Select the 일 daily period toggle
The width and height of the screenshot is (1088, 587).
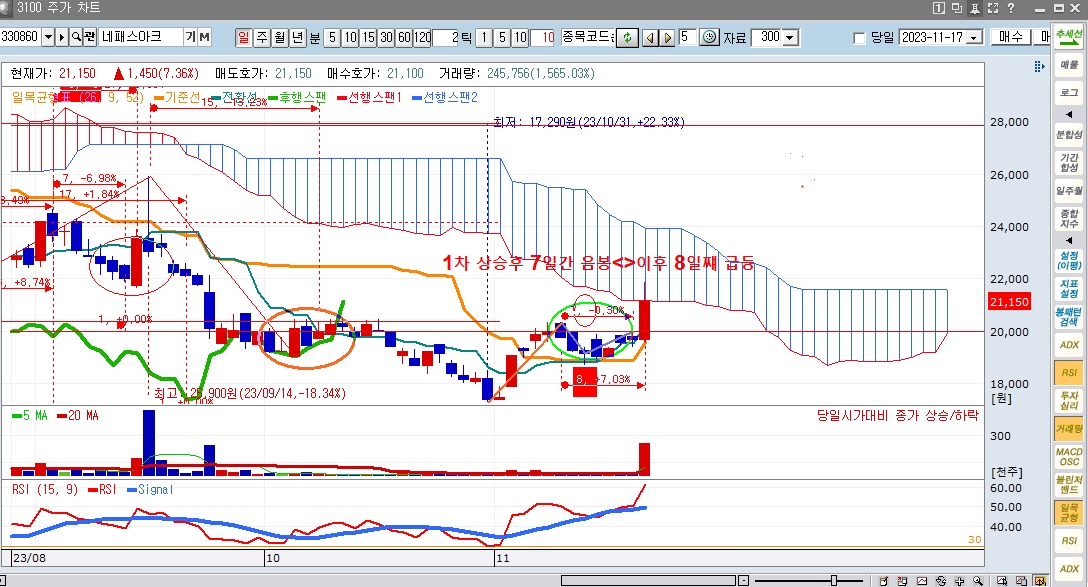coord(244,37)
